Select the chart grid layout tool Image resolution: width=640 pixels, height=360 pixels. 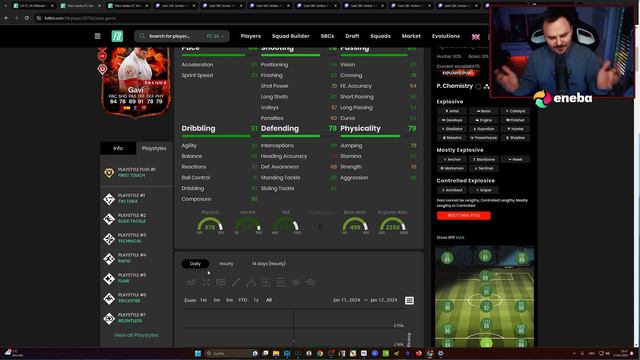[x=266, y=282]
